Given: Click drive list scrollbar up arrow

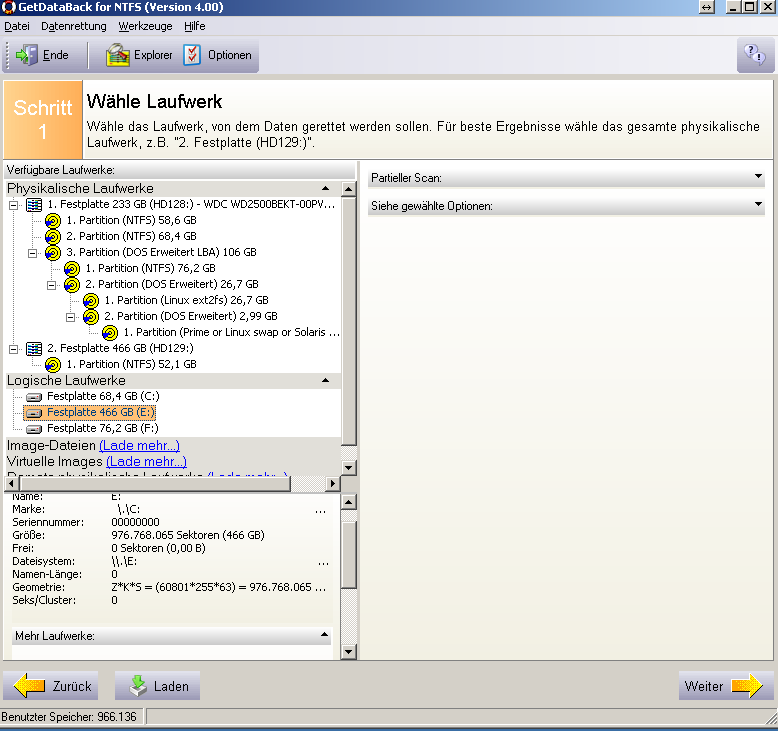Looking at the screenshot, I should [x=349, y=189].
